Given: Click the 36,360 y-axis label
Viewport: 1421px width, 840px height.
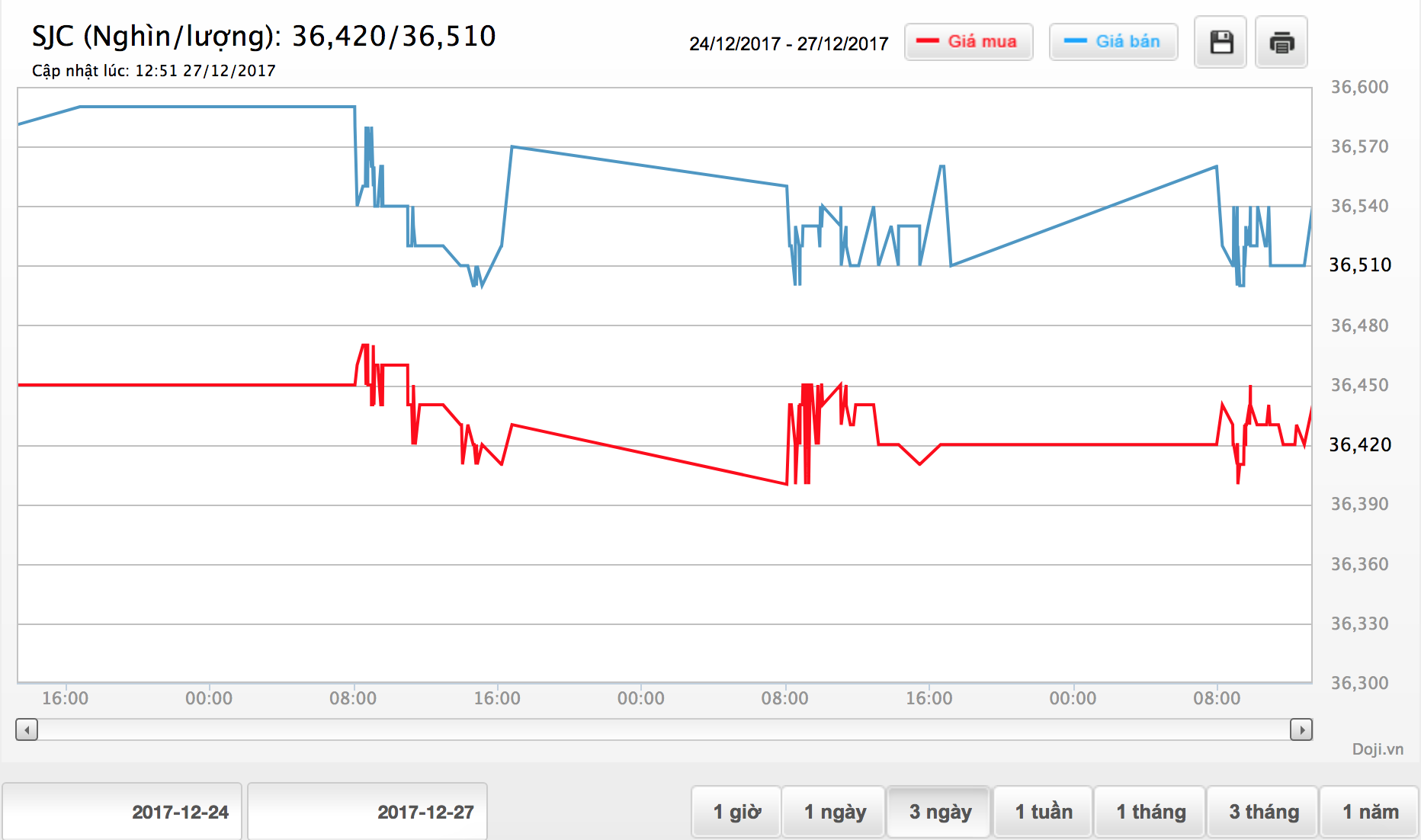Looking at the screenshot, I should tap(1359, 564).
